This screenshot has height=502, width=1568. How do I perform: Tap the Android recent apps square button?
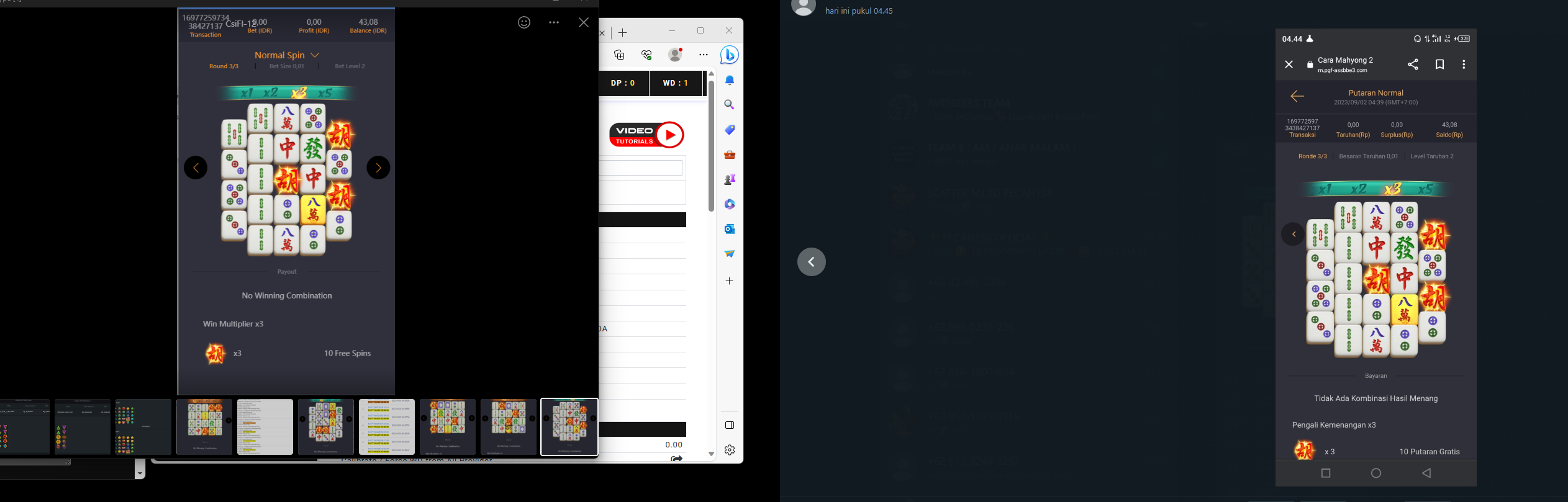click(x=1326, y=473)
